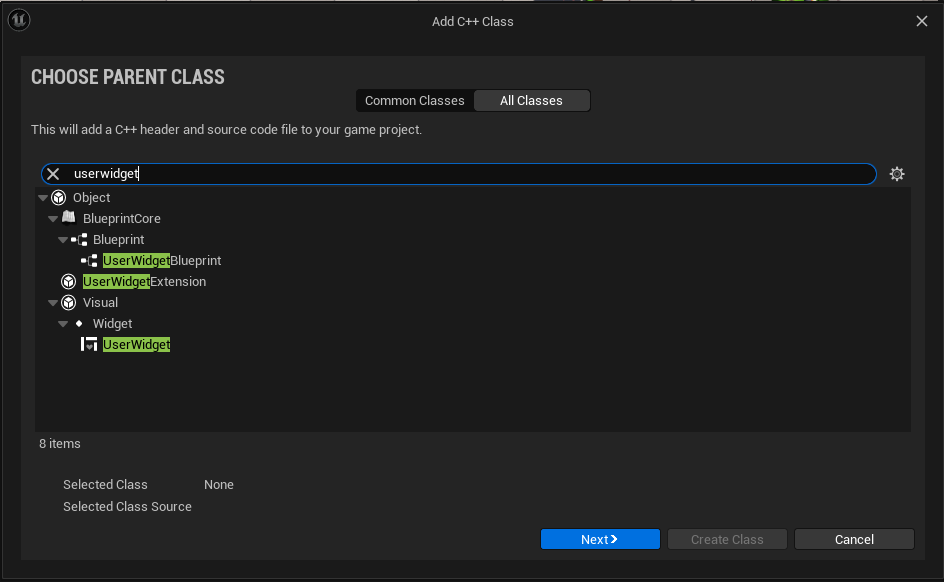Image resolution: width=944 pixels, height=582 pixels.
Task: Select the BlueprintCore row
Action: pos(473,218)
